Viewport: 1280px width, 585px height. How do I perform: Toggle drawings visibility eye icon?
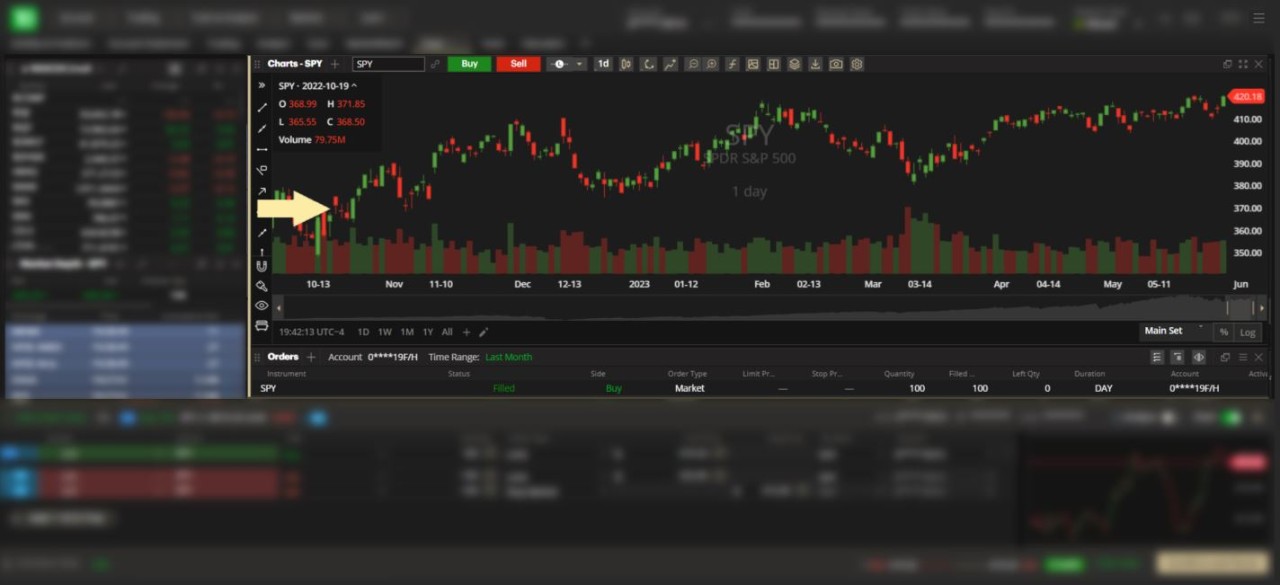tap(262, 305)
